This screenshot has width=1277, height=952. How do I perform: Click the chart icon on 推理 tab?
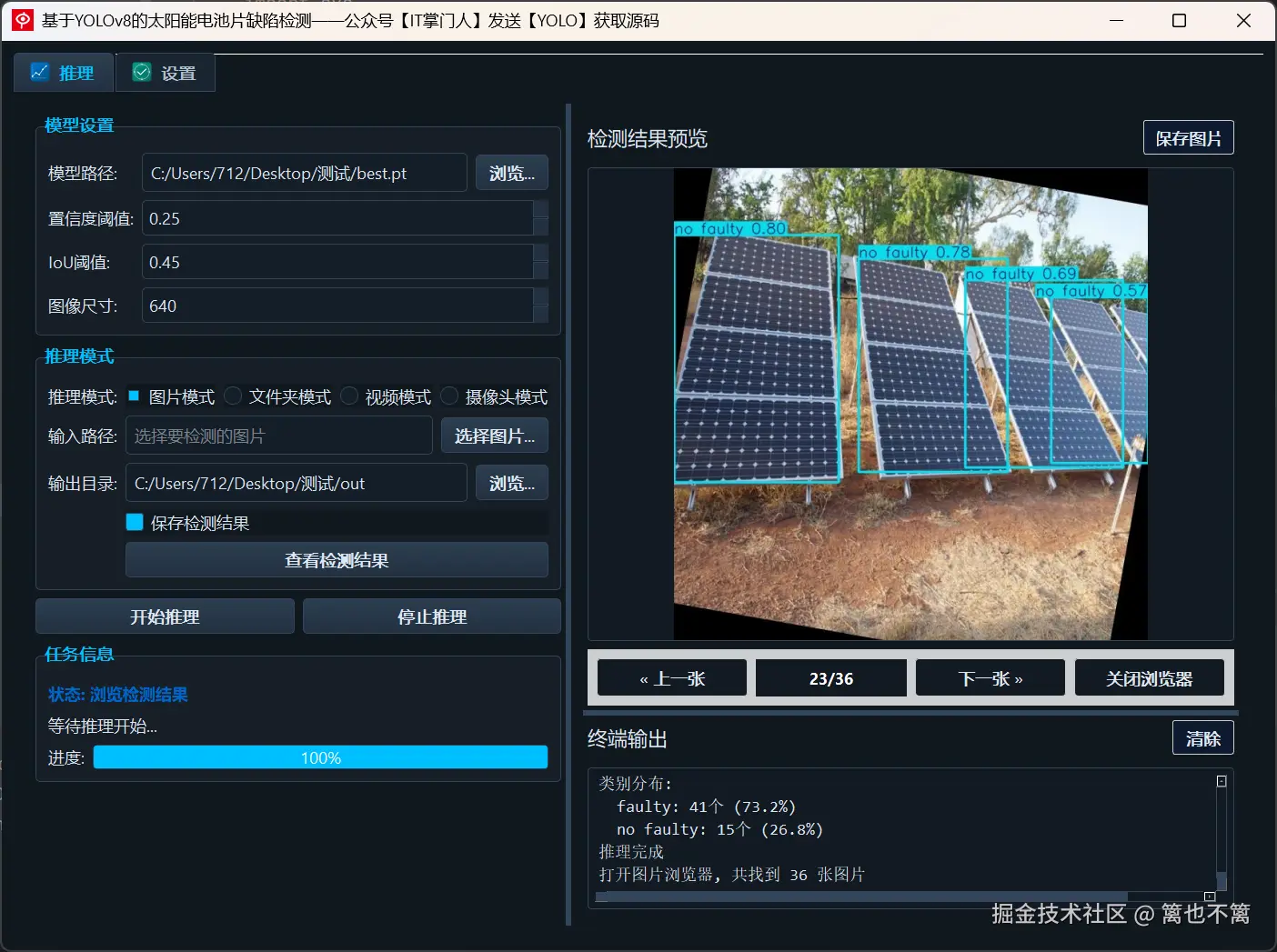point(40,72)
